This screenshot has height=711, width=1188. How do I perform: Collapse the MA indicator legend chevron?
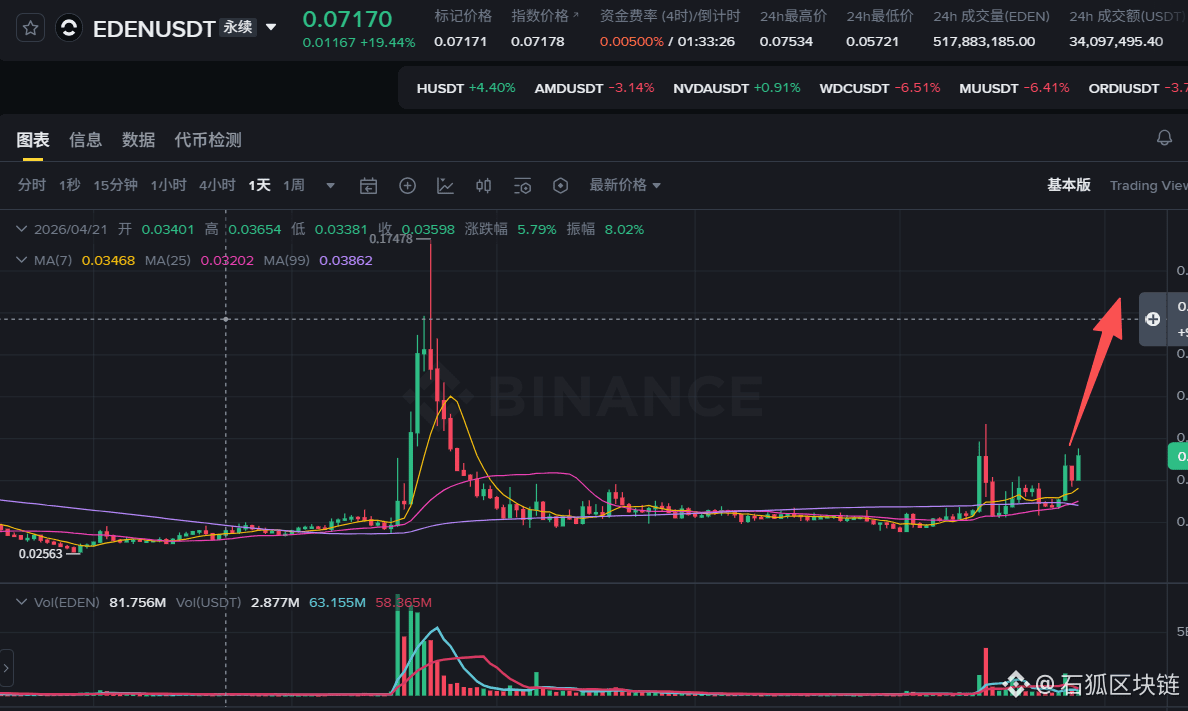click(x=21, y=260)
